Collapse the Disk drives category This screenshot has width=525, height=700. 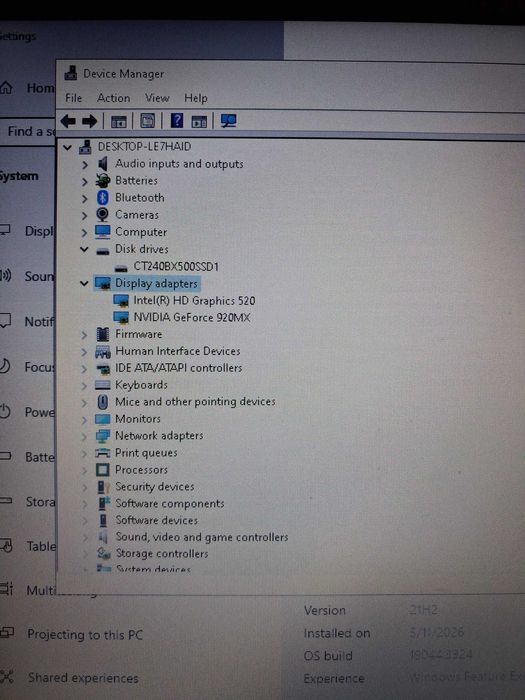click(x=84, y=249)
